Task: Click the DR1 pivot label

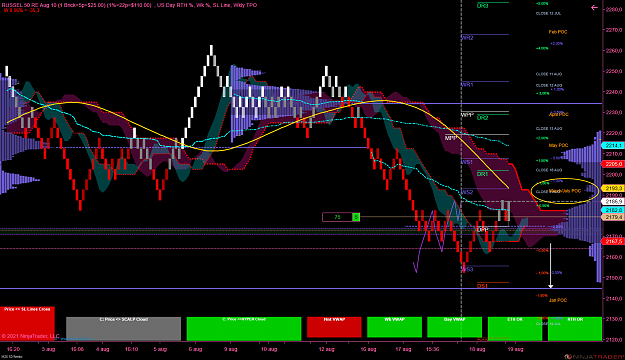Action: [482, 174]
